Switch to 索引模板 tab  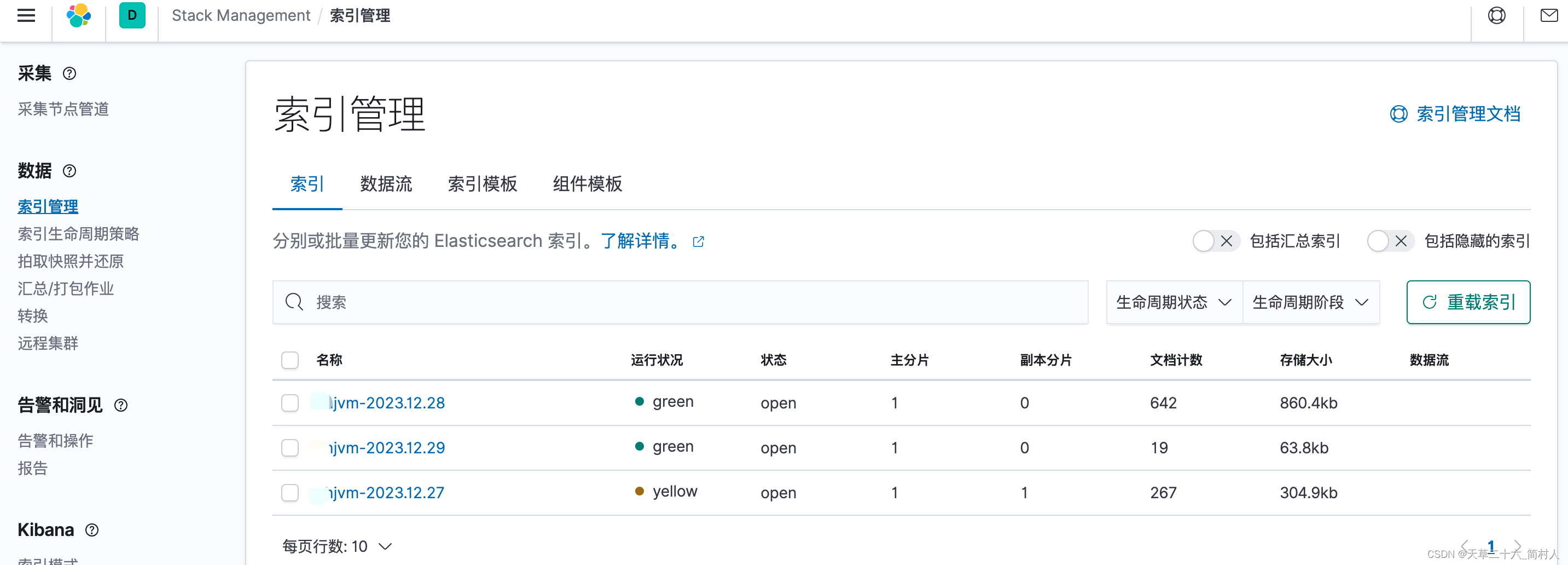click(x=483, y=184)
